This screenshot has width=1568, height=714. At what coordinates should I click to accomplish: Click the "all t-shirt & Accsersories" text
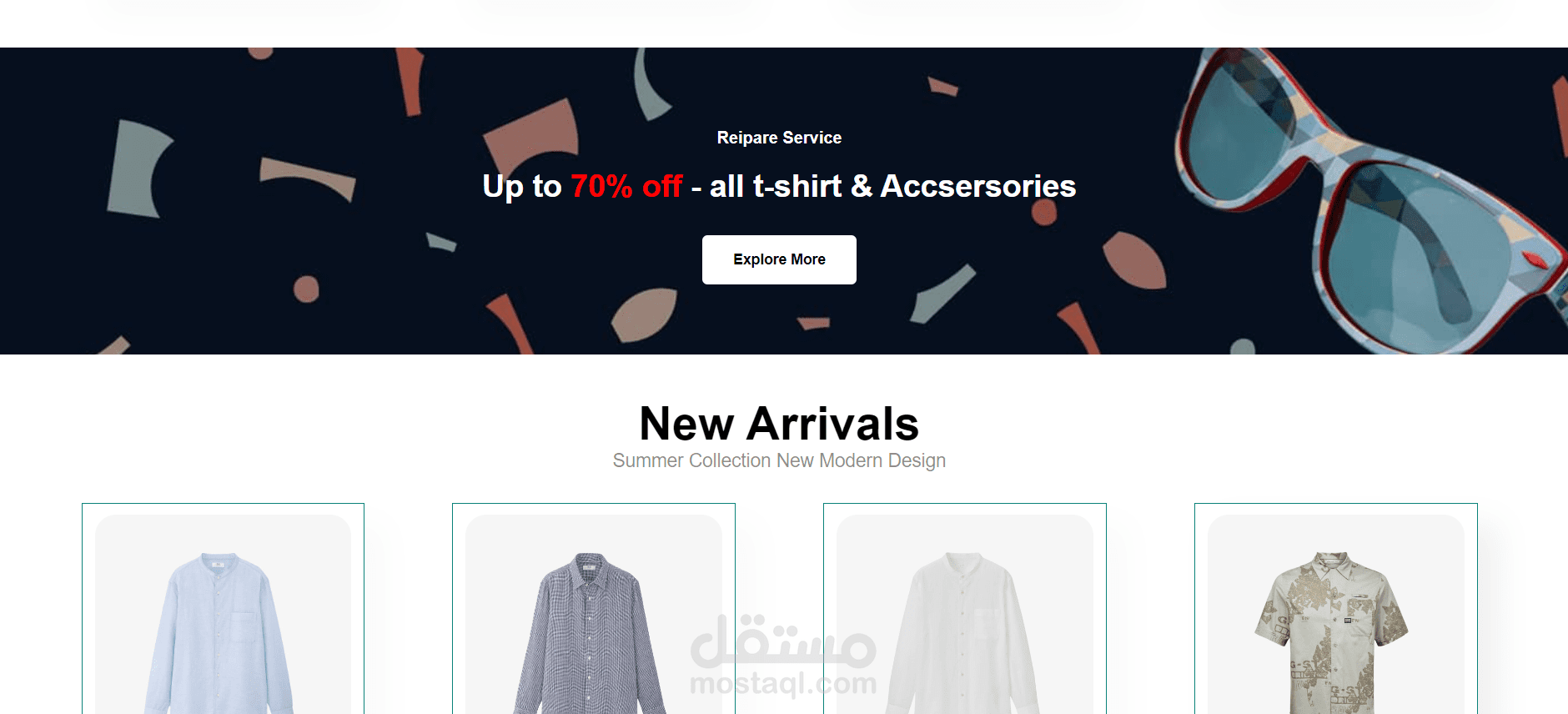coord(892,186)
